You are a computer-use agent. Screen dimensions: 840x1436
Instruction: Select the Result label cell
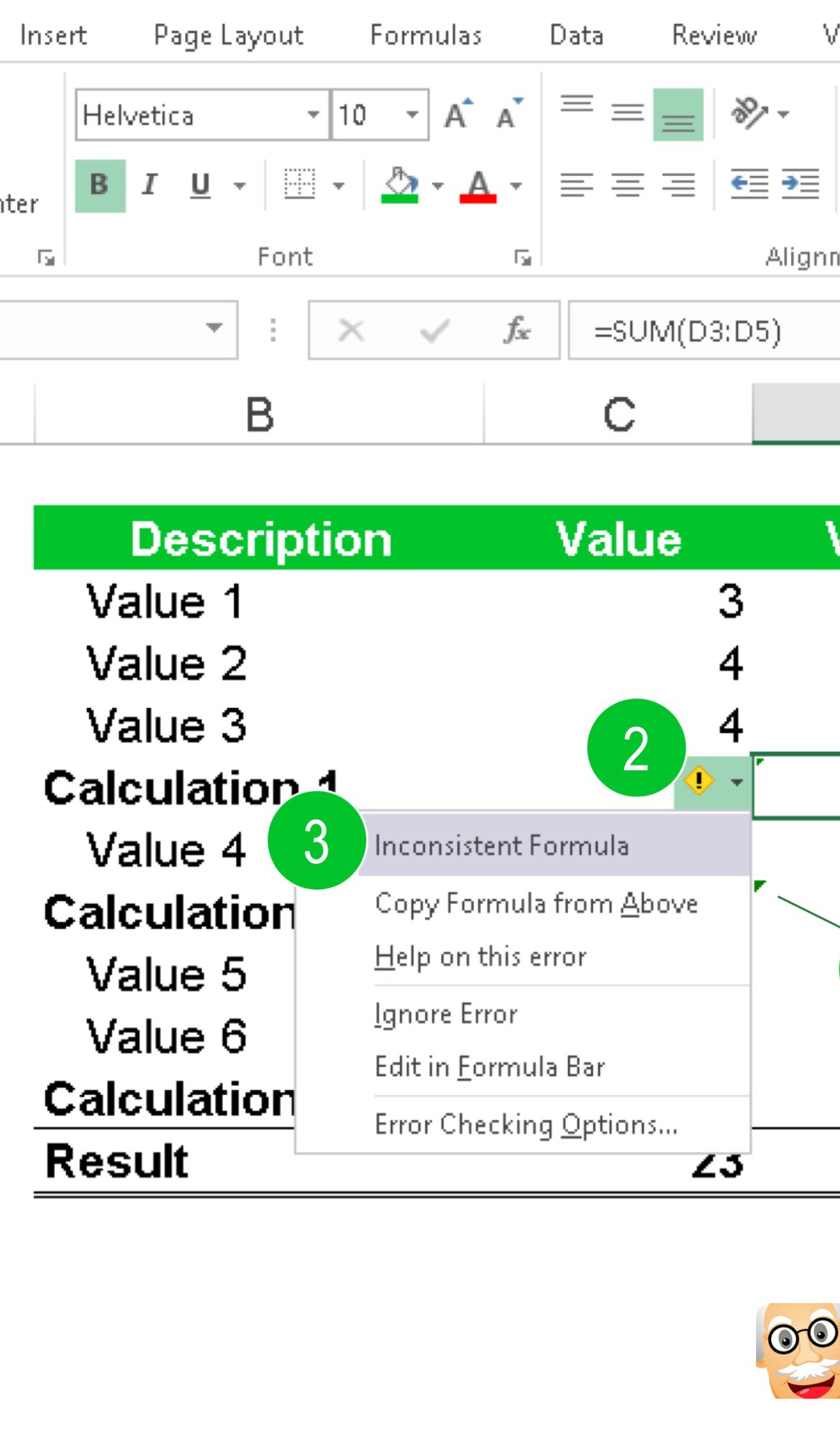116,1161
